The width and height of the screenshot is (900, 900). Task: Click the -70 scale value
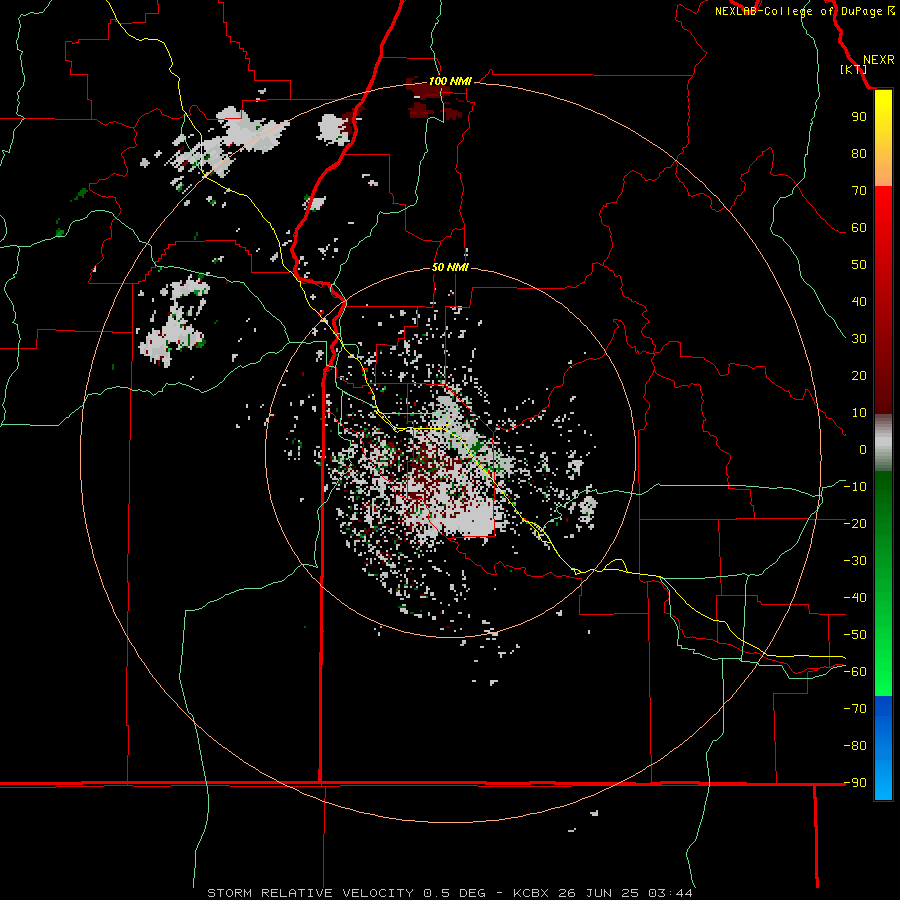[855, 709]
